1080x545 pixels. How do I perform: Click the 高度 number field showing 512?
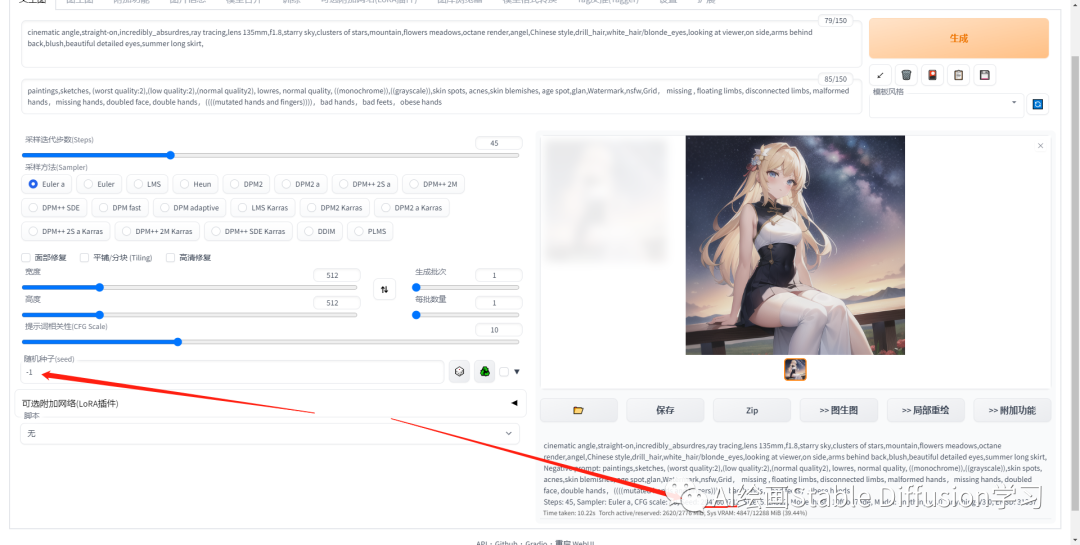[x=337, y=302]
